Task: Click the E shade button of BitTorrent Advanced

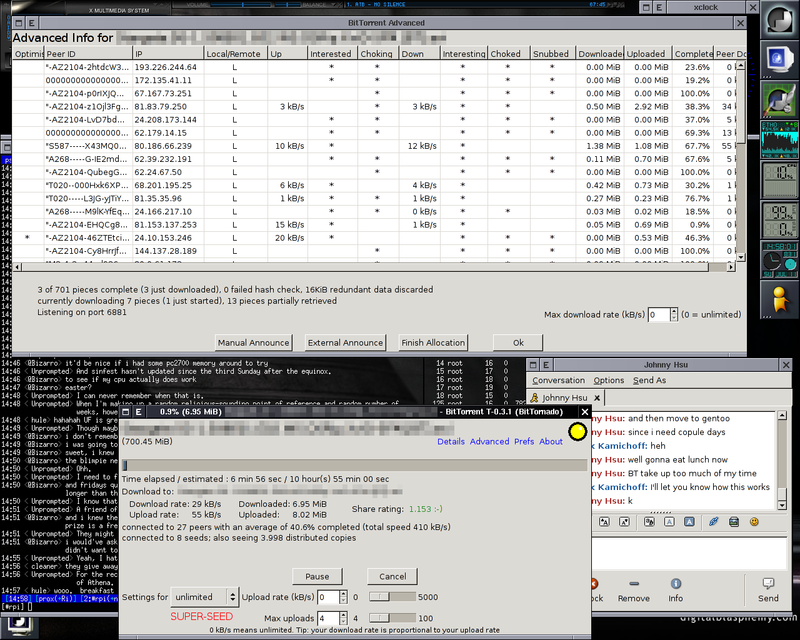Action: click(x=32, y=23)
